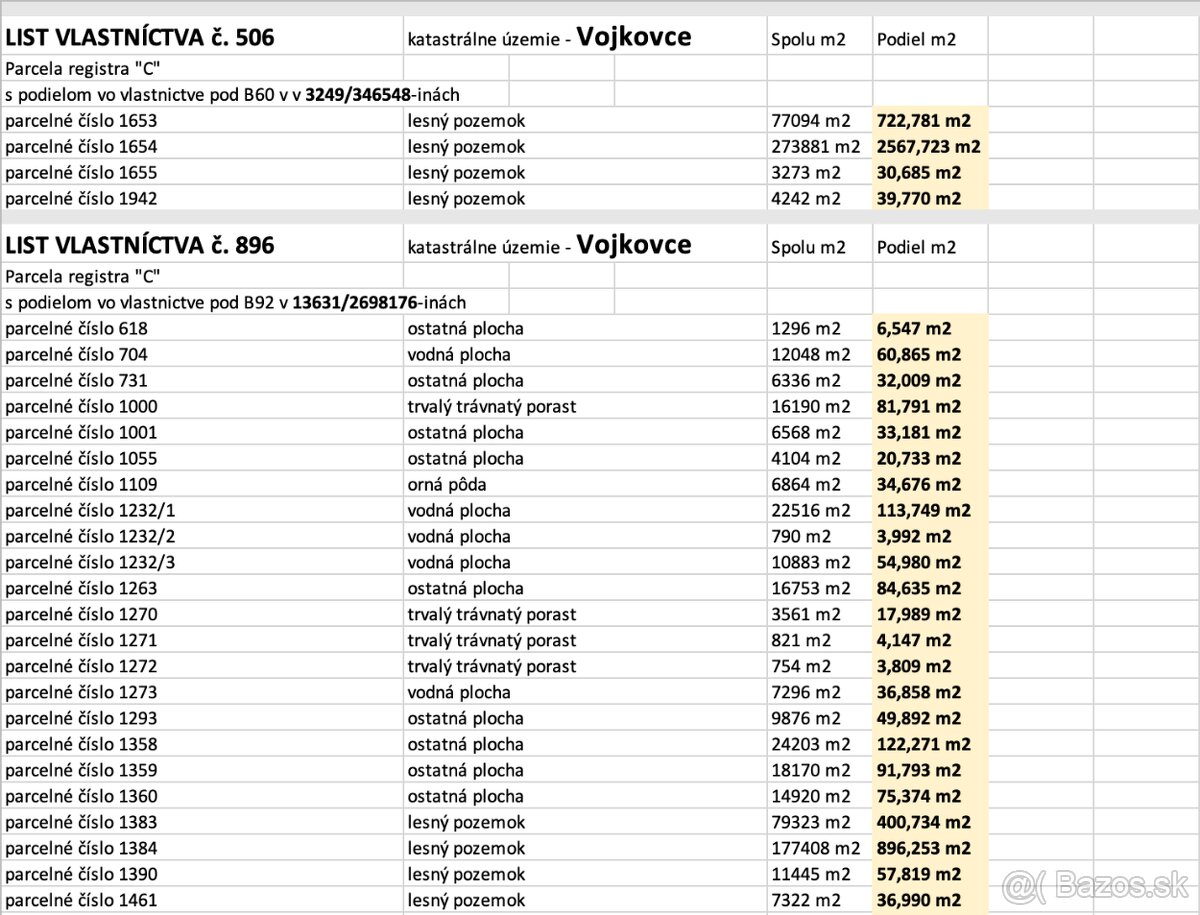Image resolution: width=1200 pixels, height=915 pixels.
Task: Click the cell 'parcelné číslo 1383'
Action: pos(81,823)
